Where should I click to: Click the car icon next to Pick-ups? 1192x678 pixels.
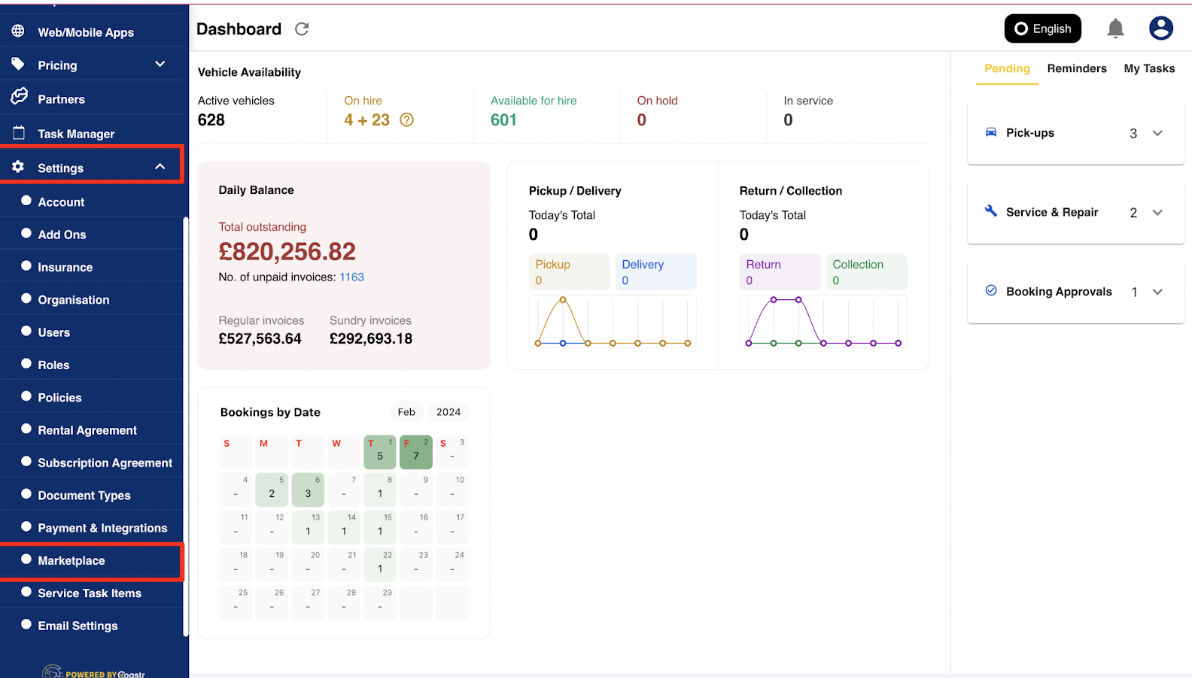point(990,131)
